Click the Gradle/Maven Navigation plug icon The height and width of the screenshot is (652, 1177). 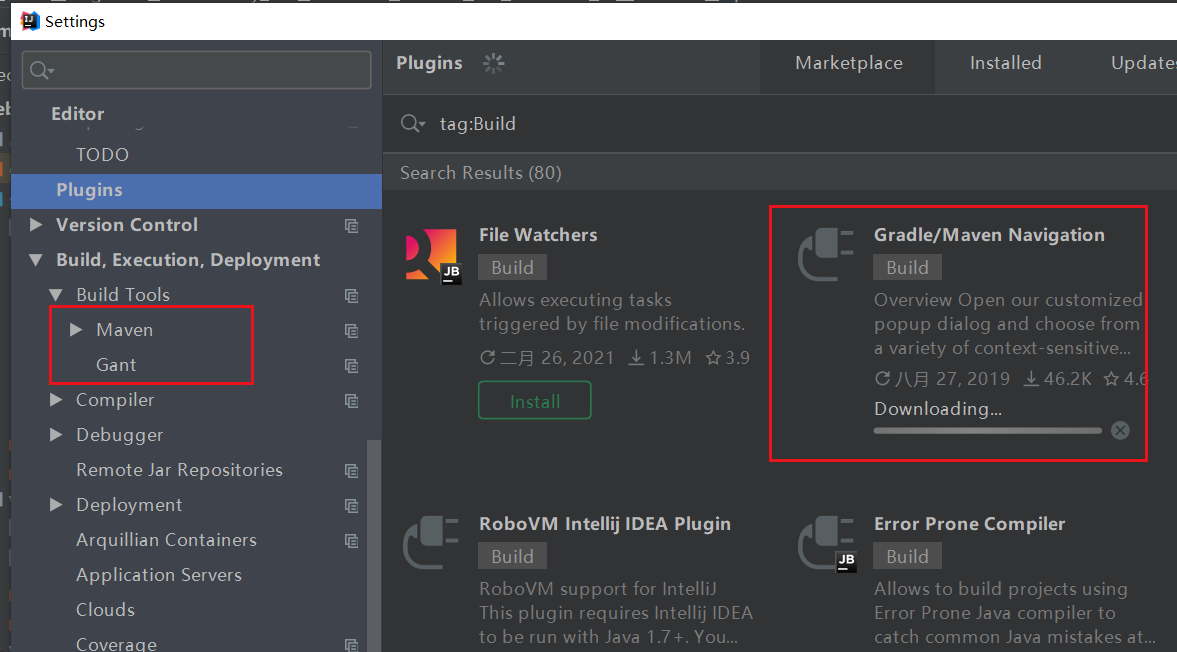tap(826, 255)
